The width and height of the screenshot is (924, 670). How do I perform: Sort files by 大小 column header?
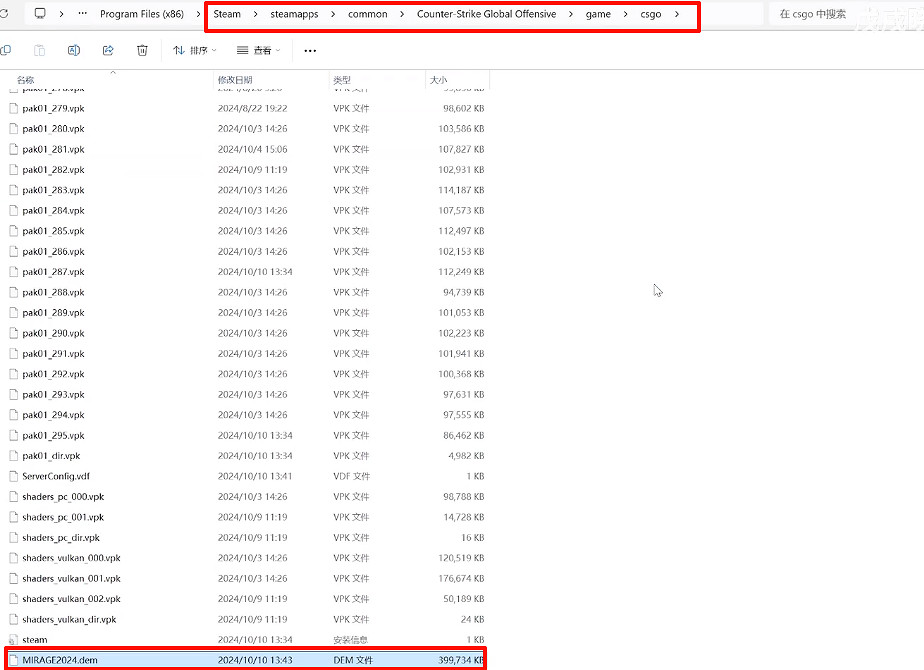(x=439, y=79)
